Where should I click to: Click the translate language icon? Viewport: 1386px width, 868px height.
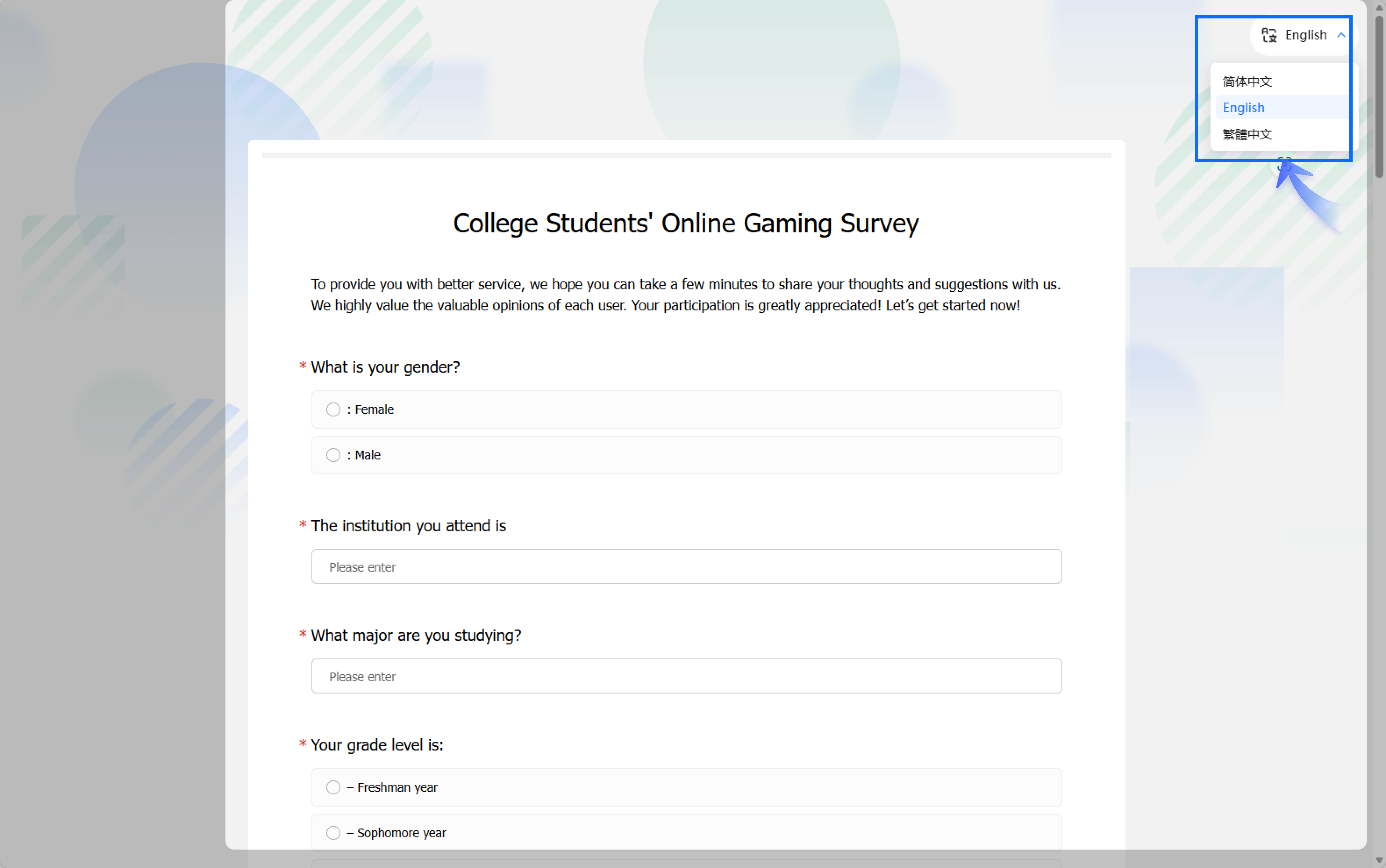coord(1269,36)
